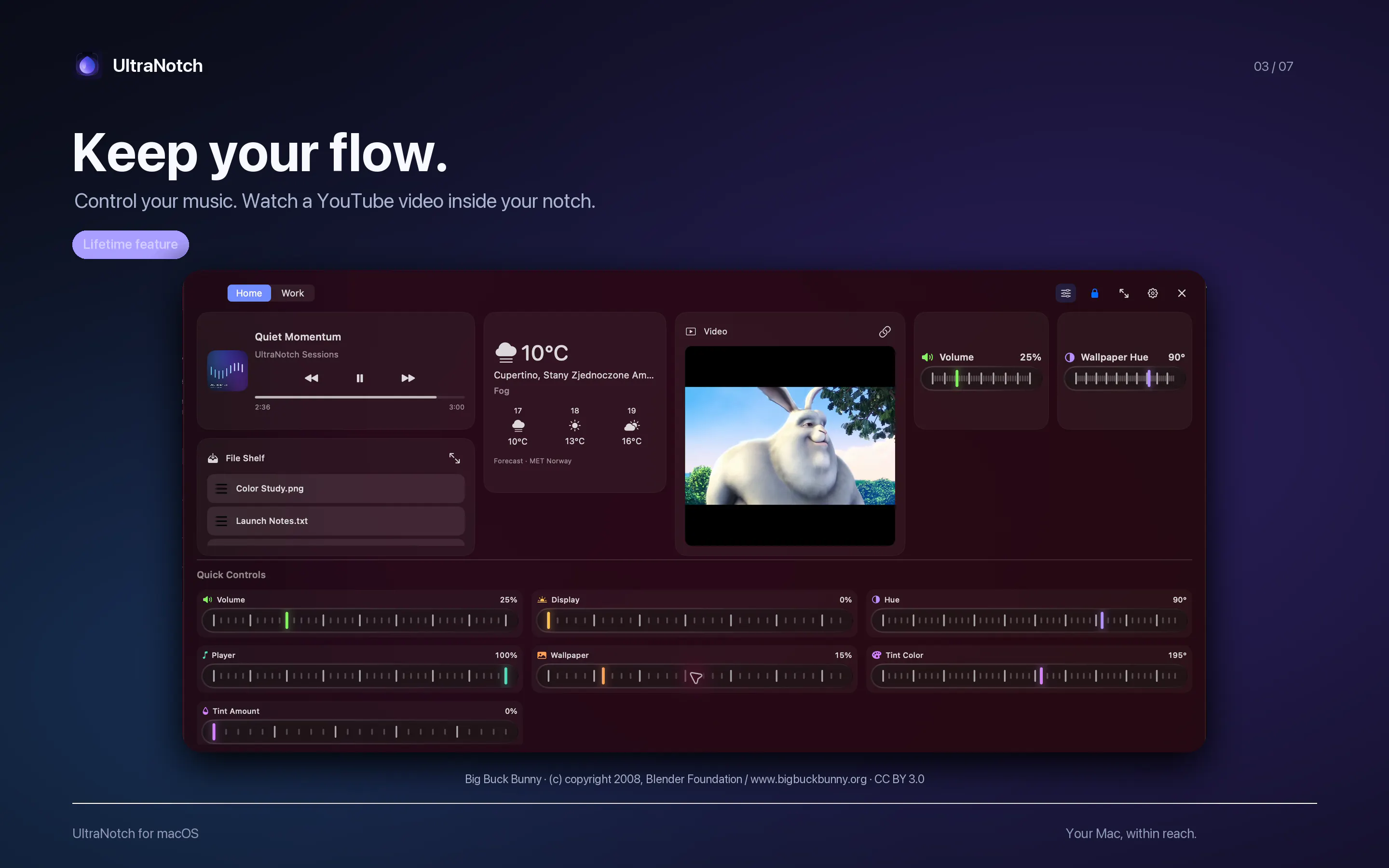1389x868 pixels.
Task: Click drag handle beside Launch Notes.txt
Action: (221, 521)
